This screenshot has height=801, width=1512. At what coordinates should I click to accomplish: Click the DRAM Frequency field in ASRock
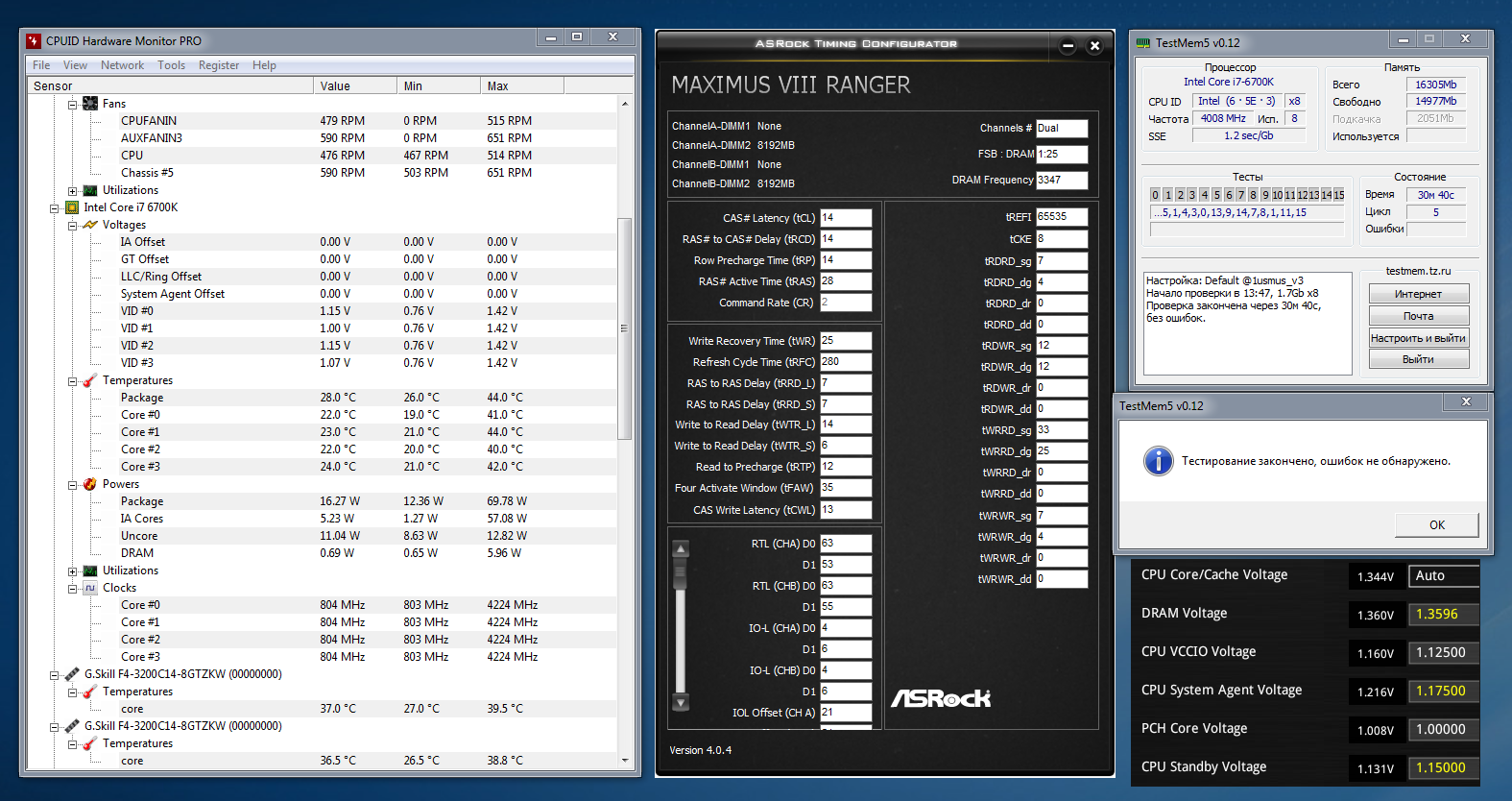tap(1061, 180)
